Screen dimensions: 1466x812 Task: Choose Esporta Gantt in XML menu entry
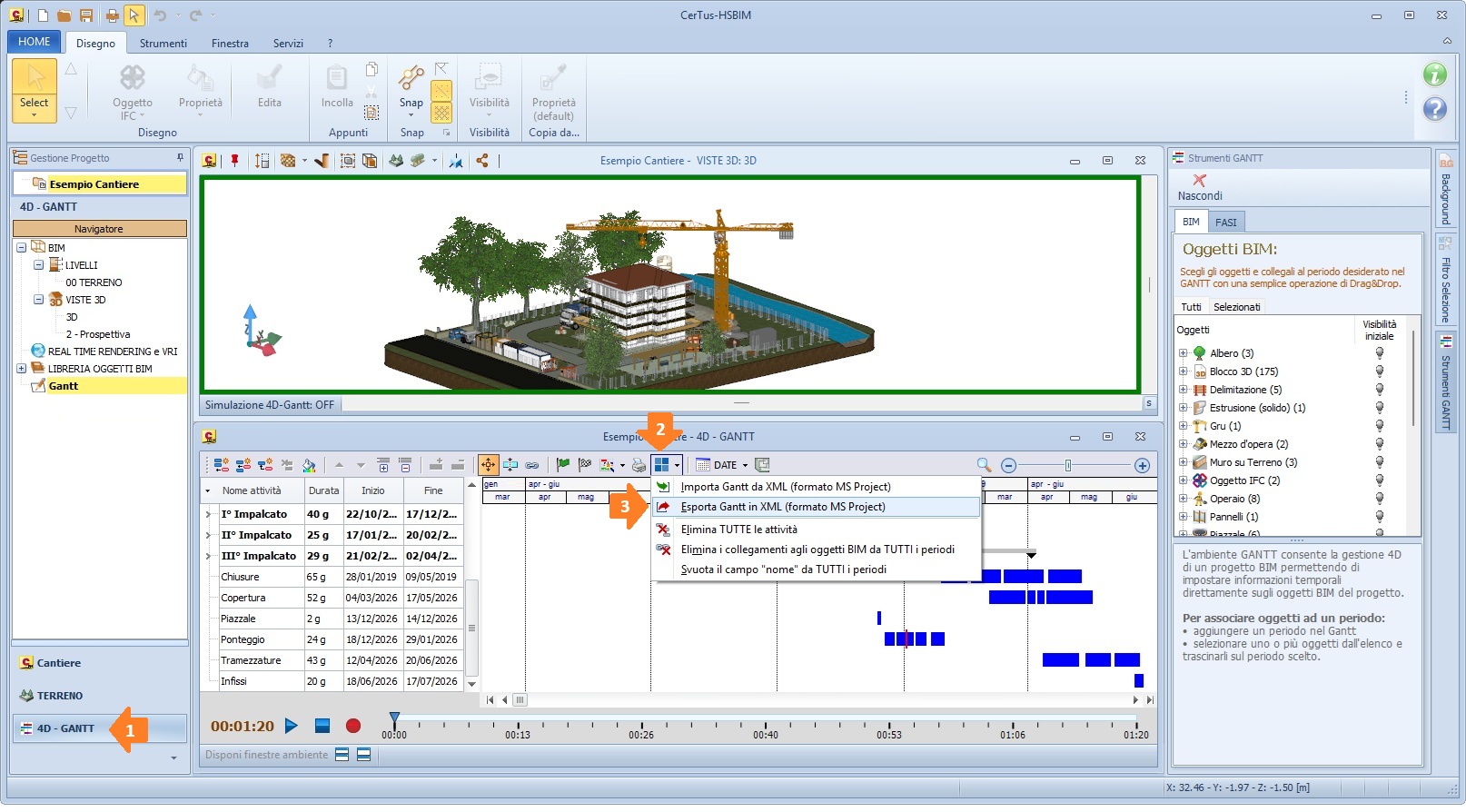point(782,507)
